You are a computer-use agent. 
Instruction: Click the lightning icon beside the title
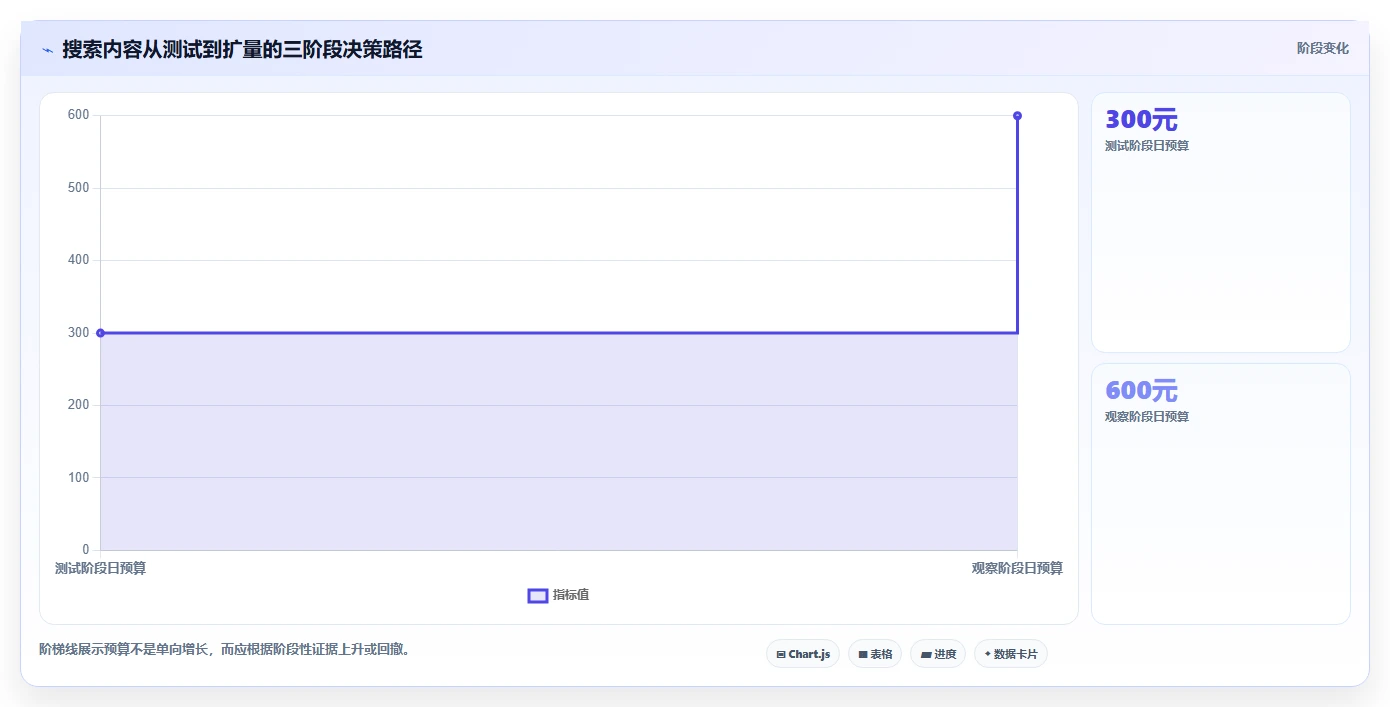(47, 50)
